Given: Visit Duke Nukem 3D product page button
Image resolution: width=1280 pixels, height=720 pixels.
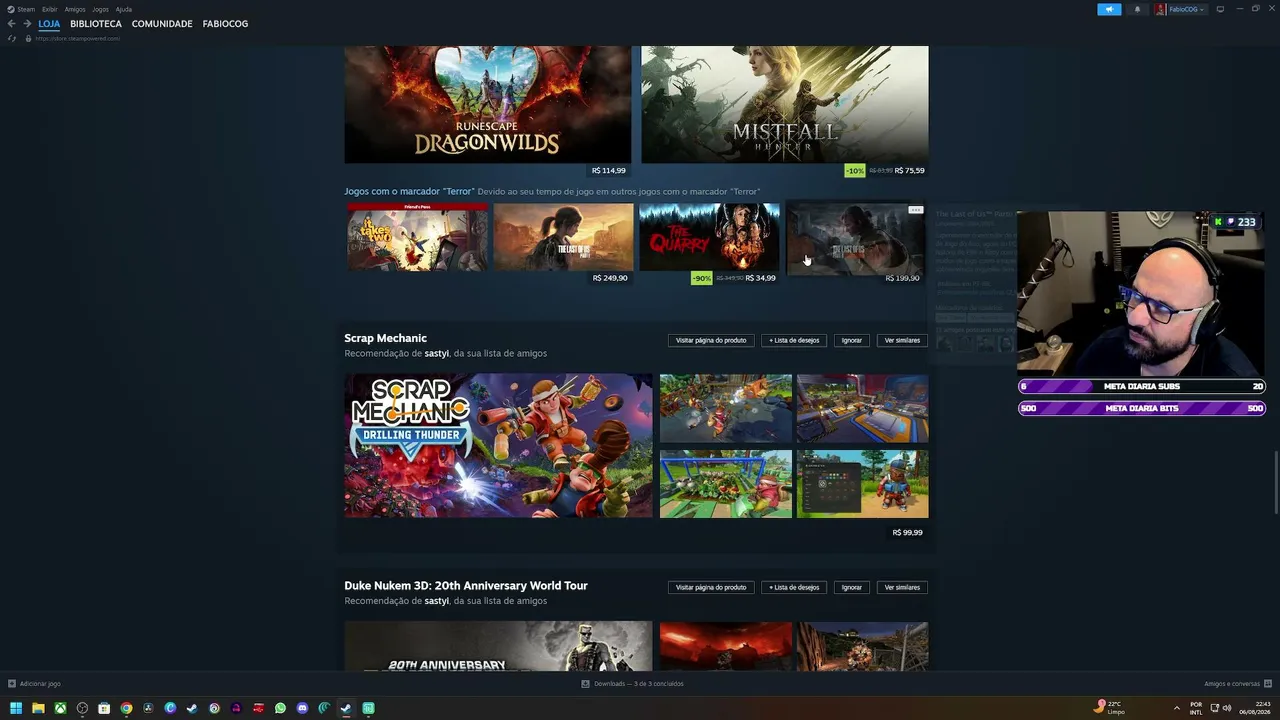Looking at the screenshot, I should (x=711, y=587).
